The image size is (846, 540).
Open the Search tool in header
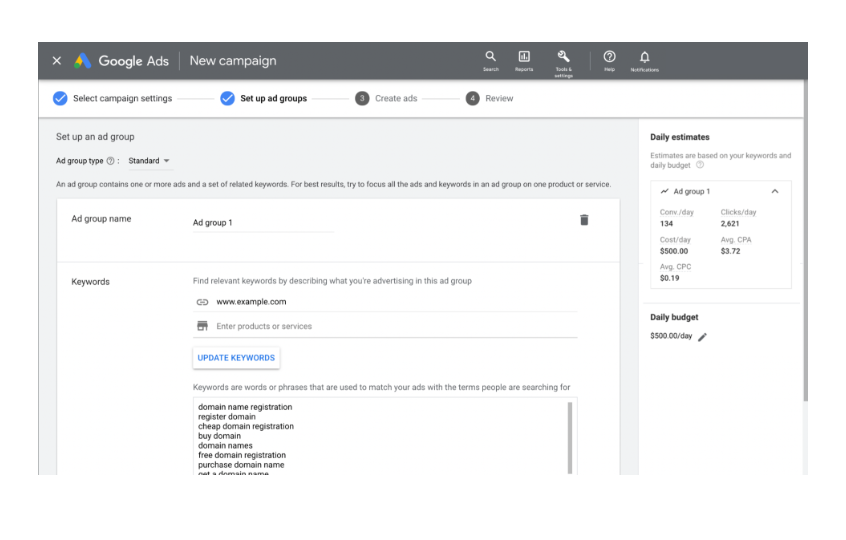click(490, 61)
